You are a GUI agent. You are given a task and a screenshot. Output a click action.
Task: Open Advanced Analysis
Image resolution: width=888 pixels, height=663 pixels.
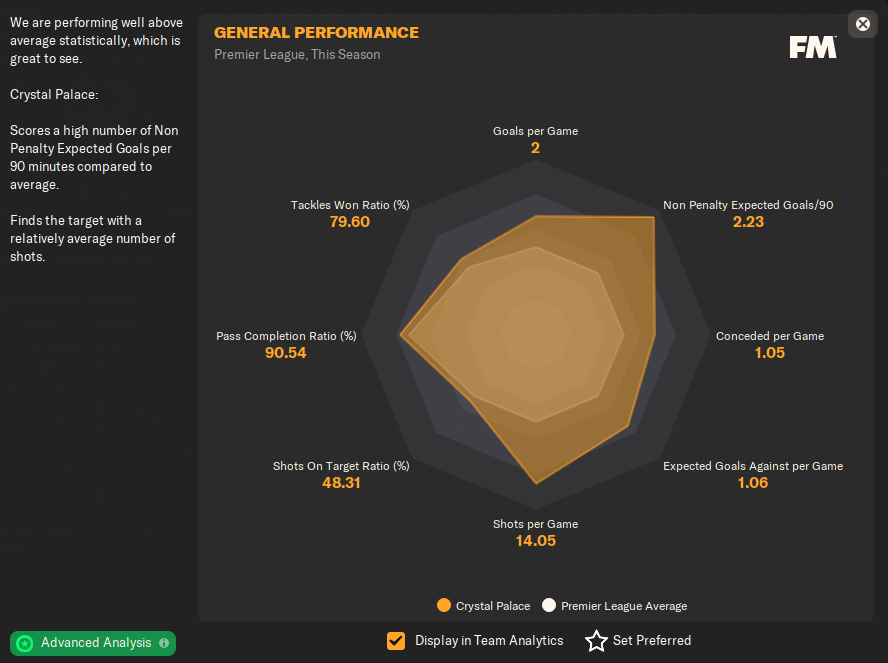(x=96, y=643)
